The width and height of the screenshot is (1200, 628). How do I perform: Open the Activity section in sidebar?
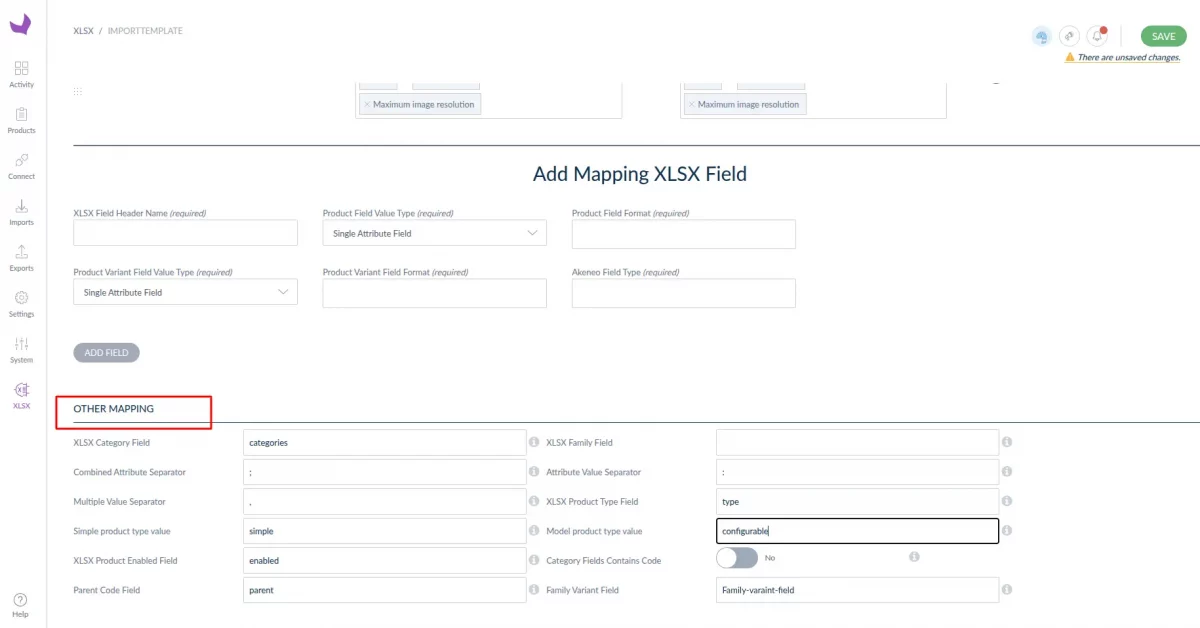pyautogui.click(x=21, y=73)
